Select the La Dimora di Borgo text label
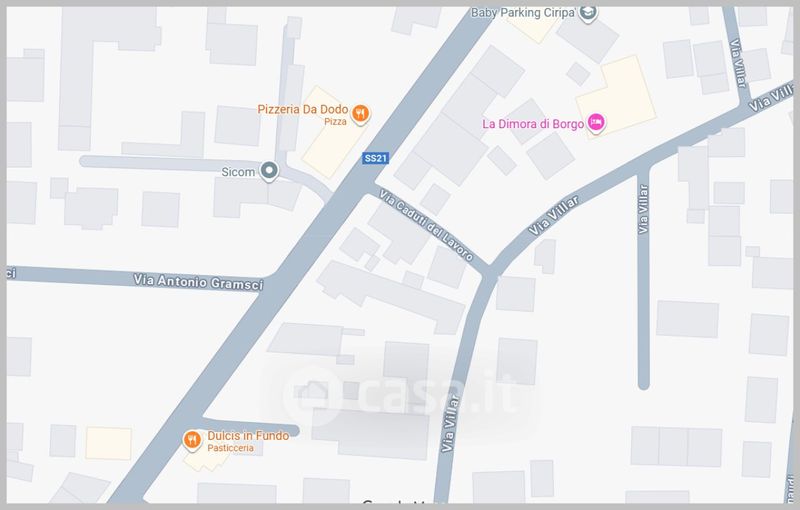Screen dimensions: 800x510 [533, 124]
